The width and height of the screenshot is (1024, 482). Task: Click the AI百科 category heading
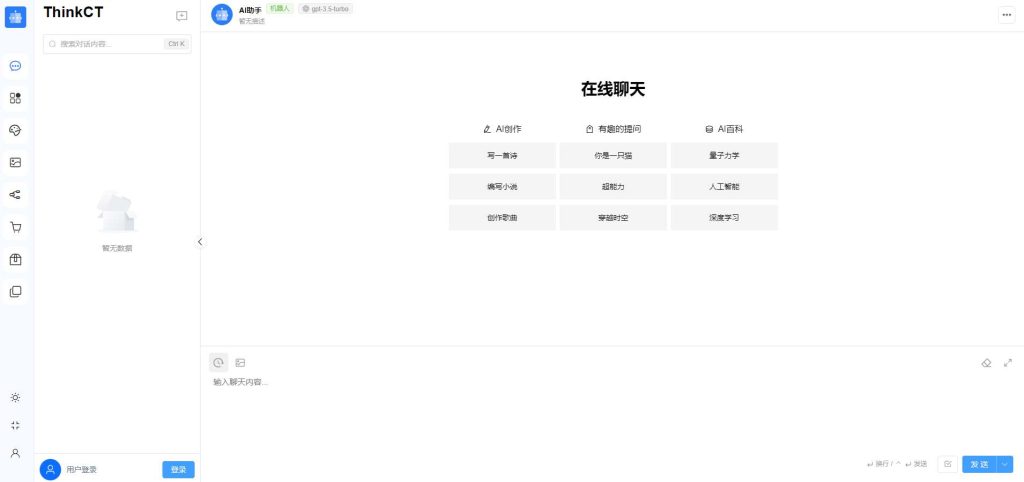(724, 129)
